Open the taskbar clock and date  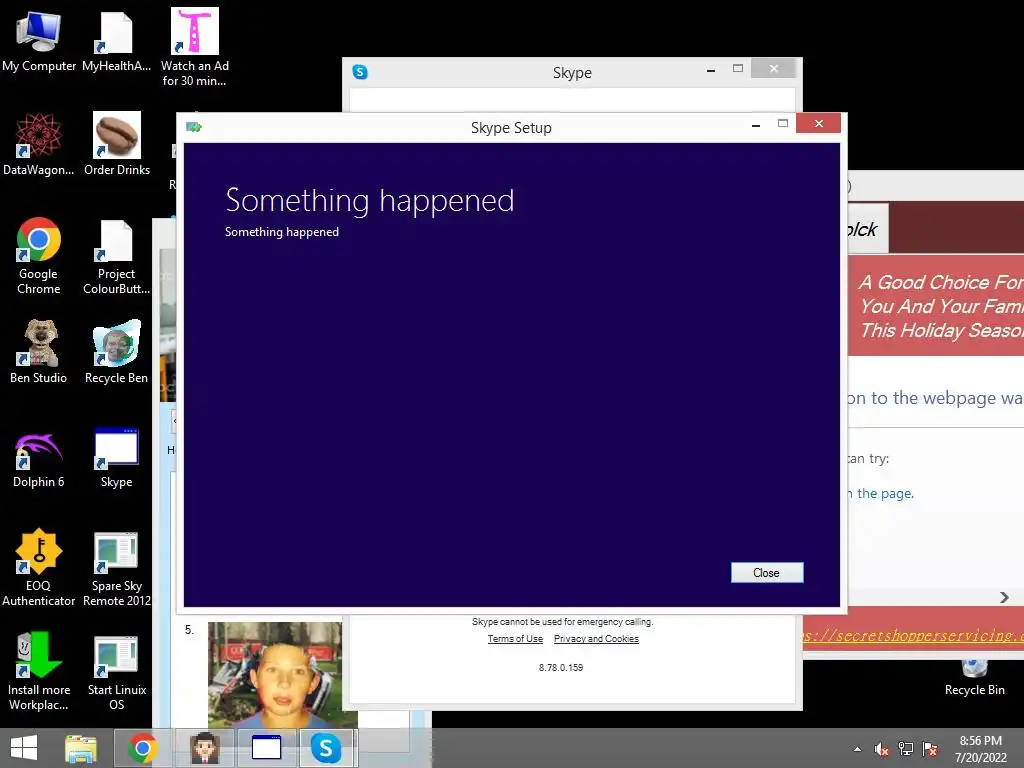(x=980, y=749)
